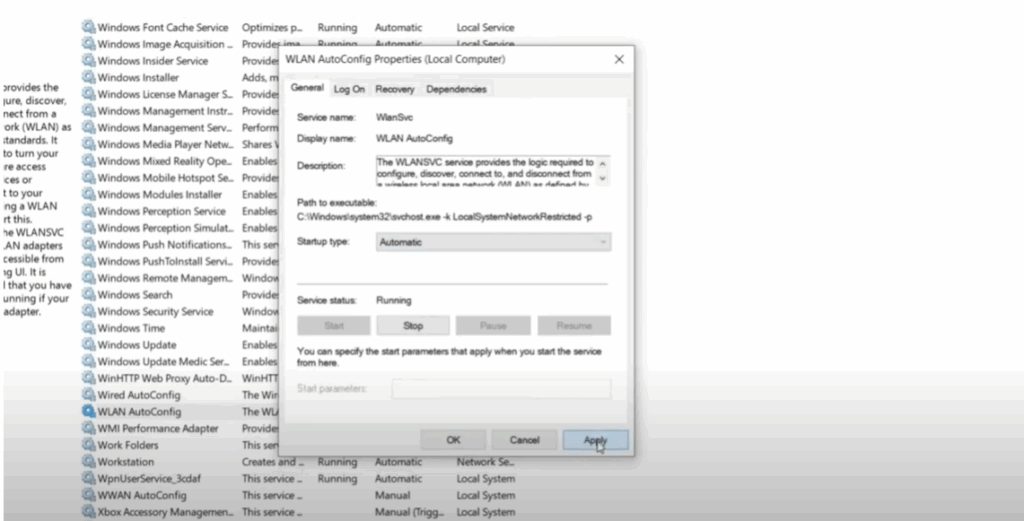Click the Pause button

pos(493,325)
